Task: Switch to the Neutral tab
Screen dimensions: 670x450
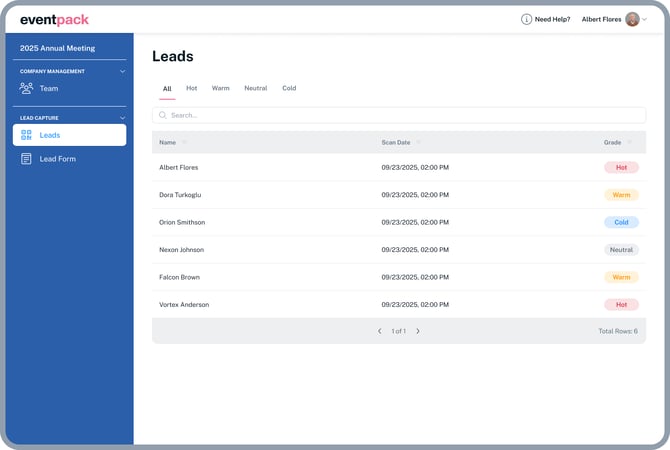Action: (255, 88)
